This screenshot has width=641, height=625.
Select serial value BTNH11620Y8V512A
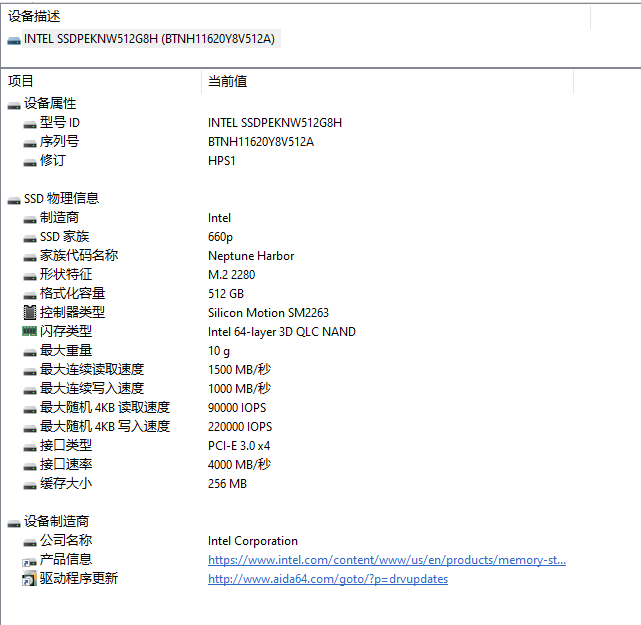(x=261, y=141)
